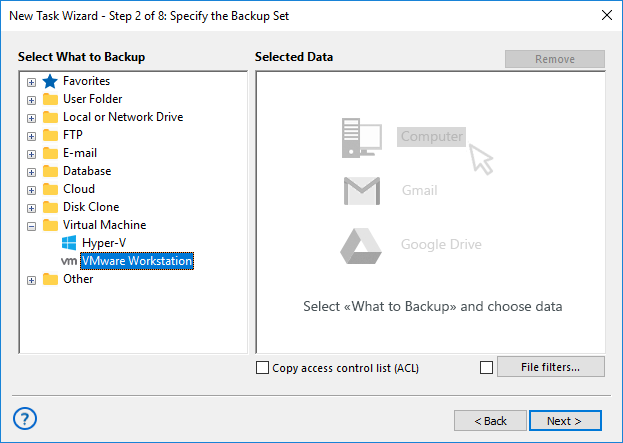
Task: Go to previous step with Back button
Action: pos(490,420)
